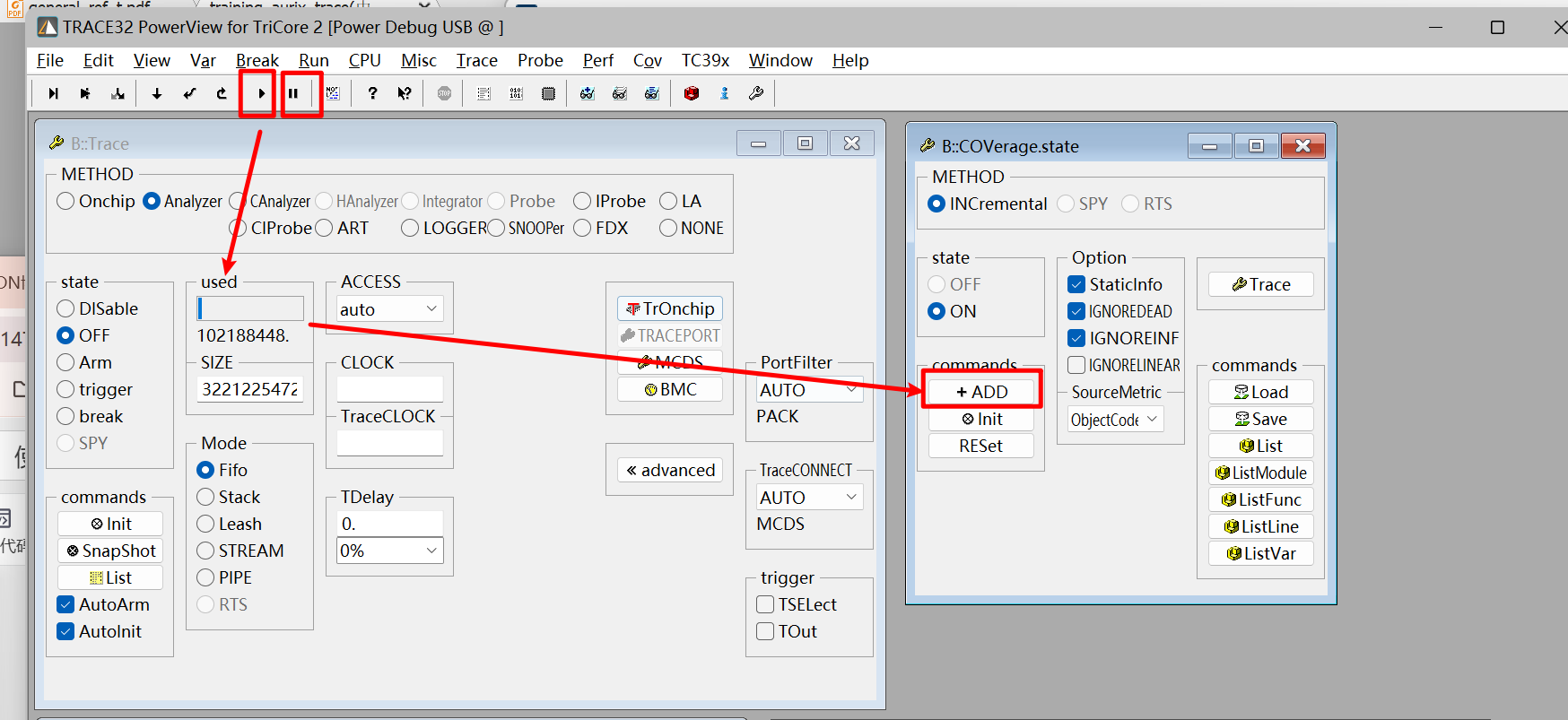1568x720 pixels.
Task: Click the RESet coverage button
Action: tap(981, 446)
